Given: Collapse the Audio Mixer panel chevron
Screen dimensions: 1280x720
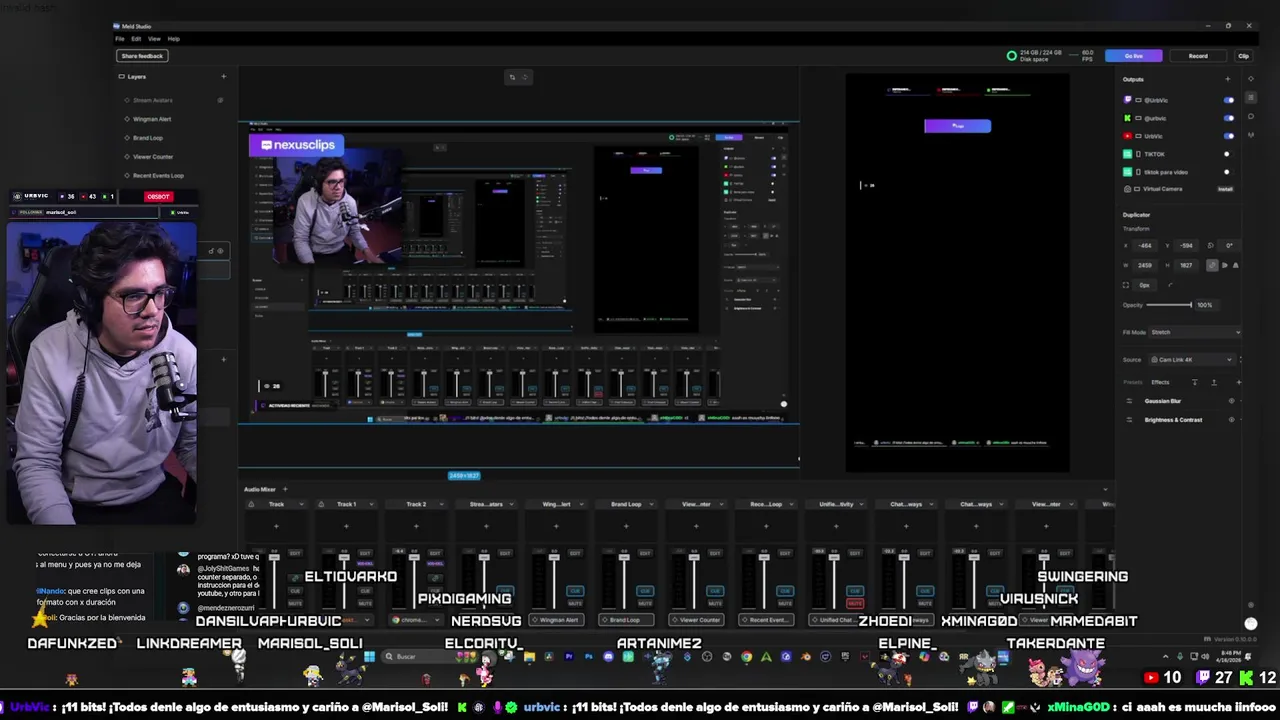Looking at the screenshot, I should click(1105, 489).
